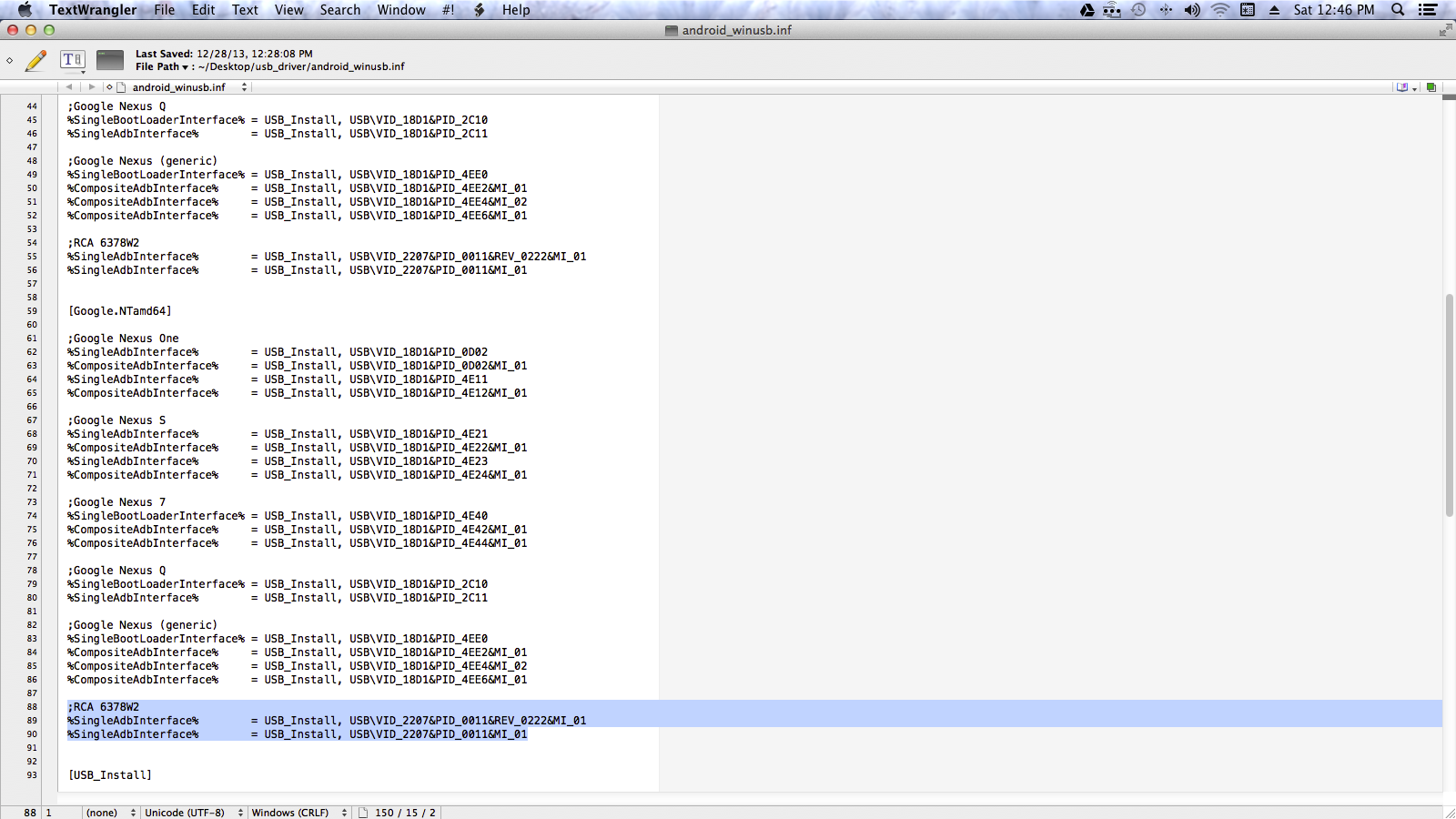Screen dimensions: 1456x819
Task: Click the green split-view icon above the scrollbar
Action: pyautogui.click(x=1431, y=86)
